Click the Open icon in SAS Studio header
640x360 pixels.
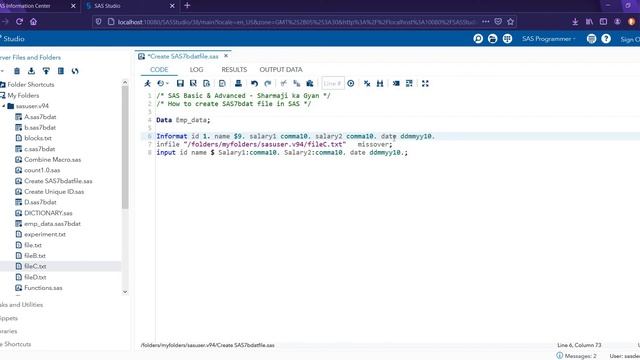pyautogui.click(x=493, y=39)
